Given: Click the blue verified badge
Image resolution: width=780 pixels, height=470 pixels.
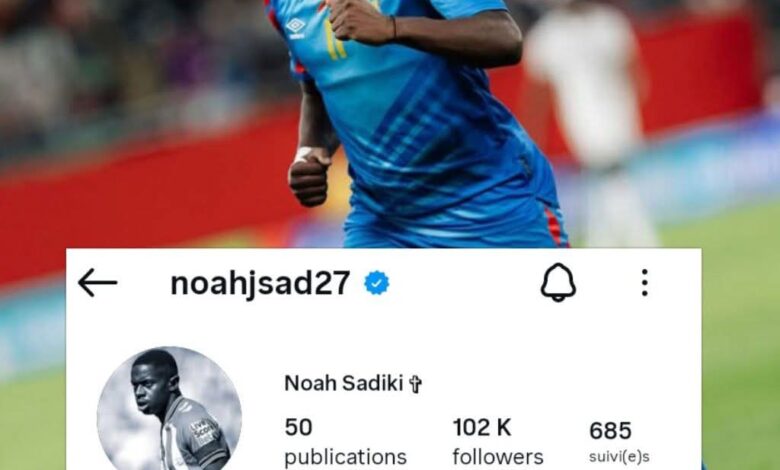Looking at the screenshot, I should pyautogui.click(x=377, y=283).
